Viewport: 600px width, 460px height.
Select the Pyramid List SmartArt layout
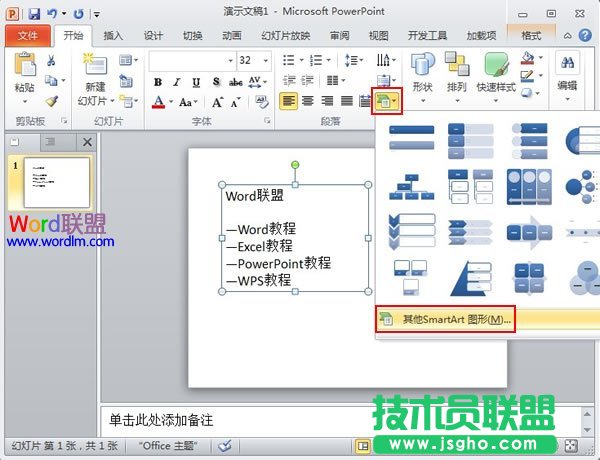click(471, 278)
